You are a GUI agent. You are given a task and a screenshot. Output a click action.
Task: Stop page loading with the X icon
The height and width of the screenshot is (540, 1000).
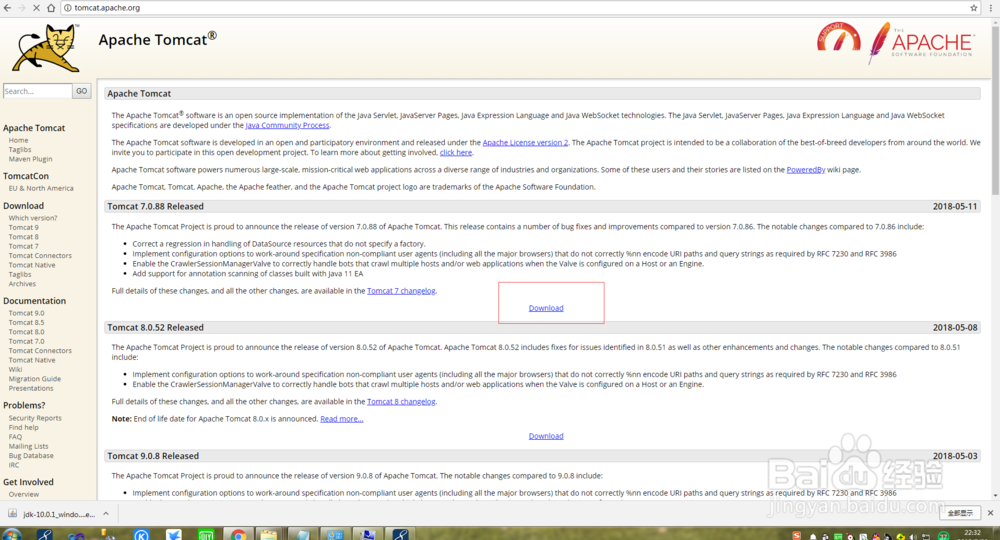36,8
